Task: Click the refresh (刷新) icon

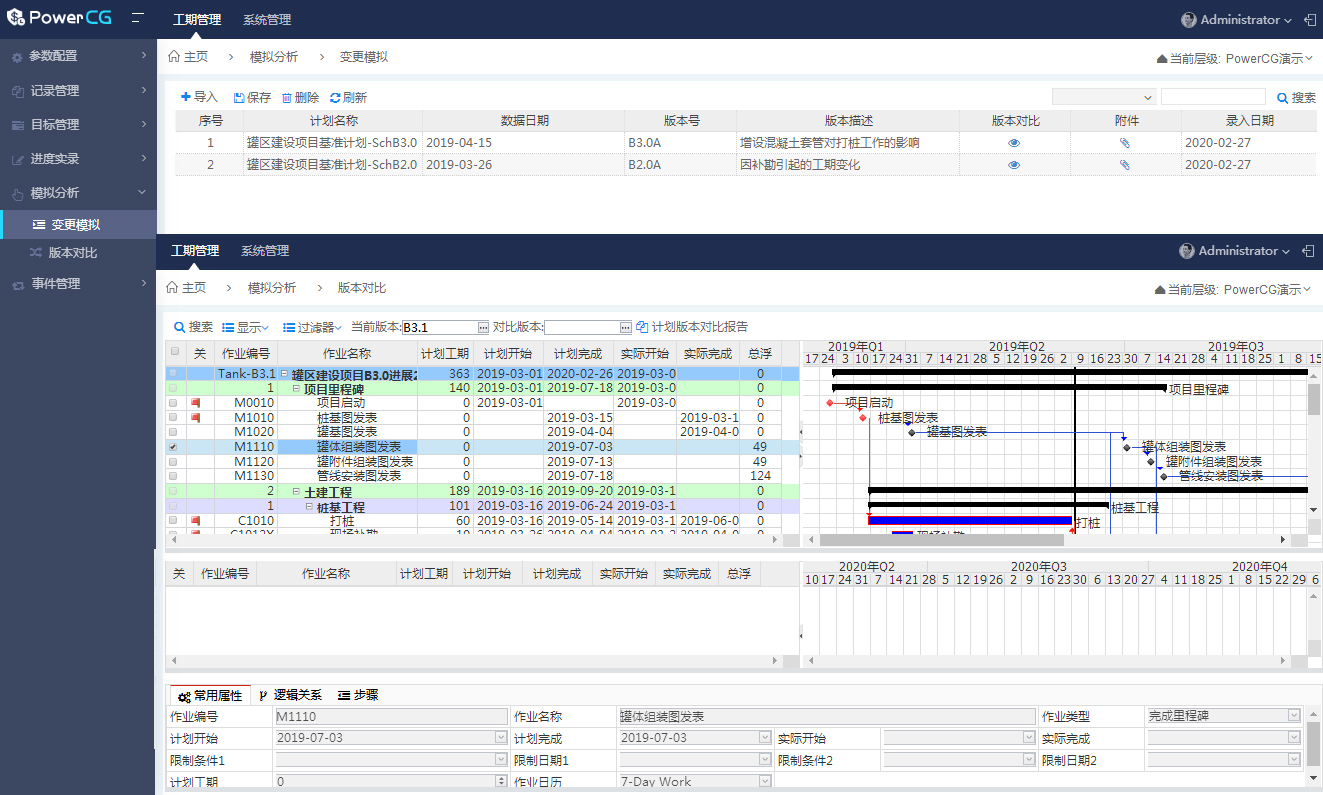Action: coord(335,98)
